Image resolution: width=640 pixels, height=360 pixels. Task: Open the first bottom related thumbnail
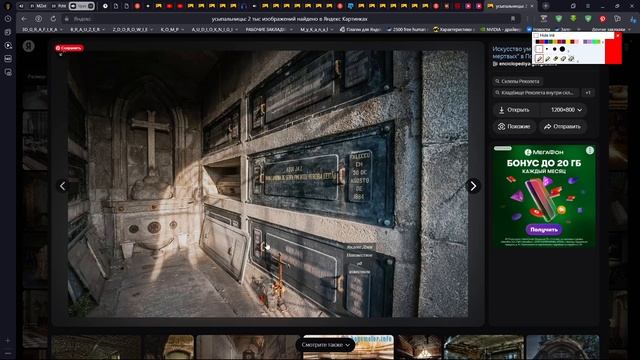pos(96,347)
